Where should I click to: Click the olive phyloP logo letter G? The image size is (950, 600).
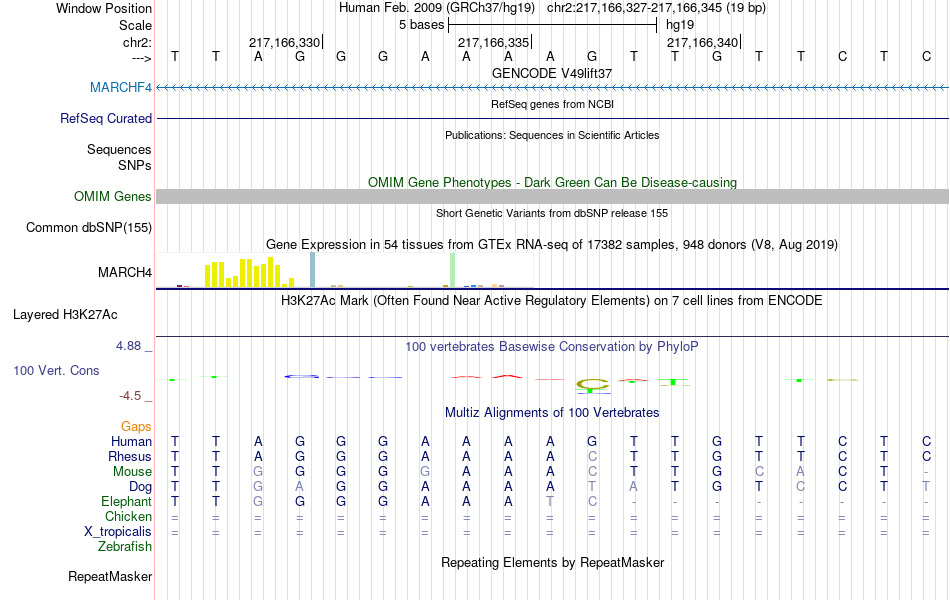click(x=592, y=384)
